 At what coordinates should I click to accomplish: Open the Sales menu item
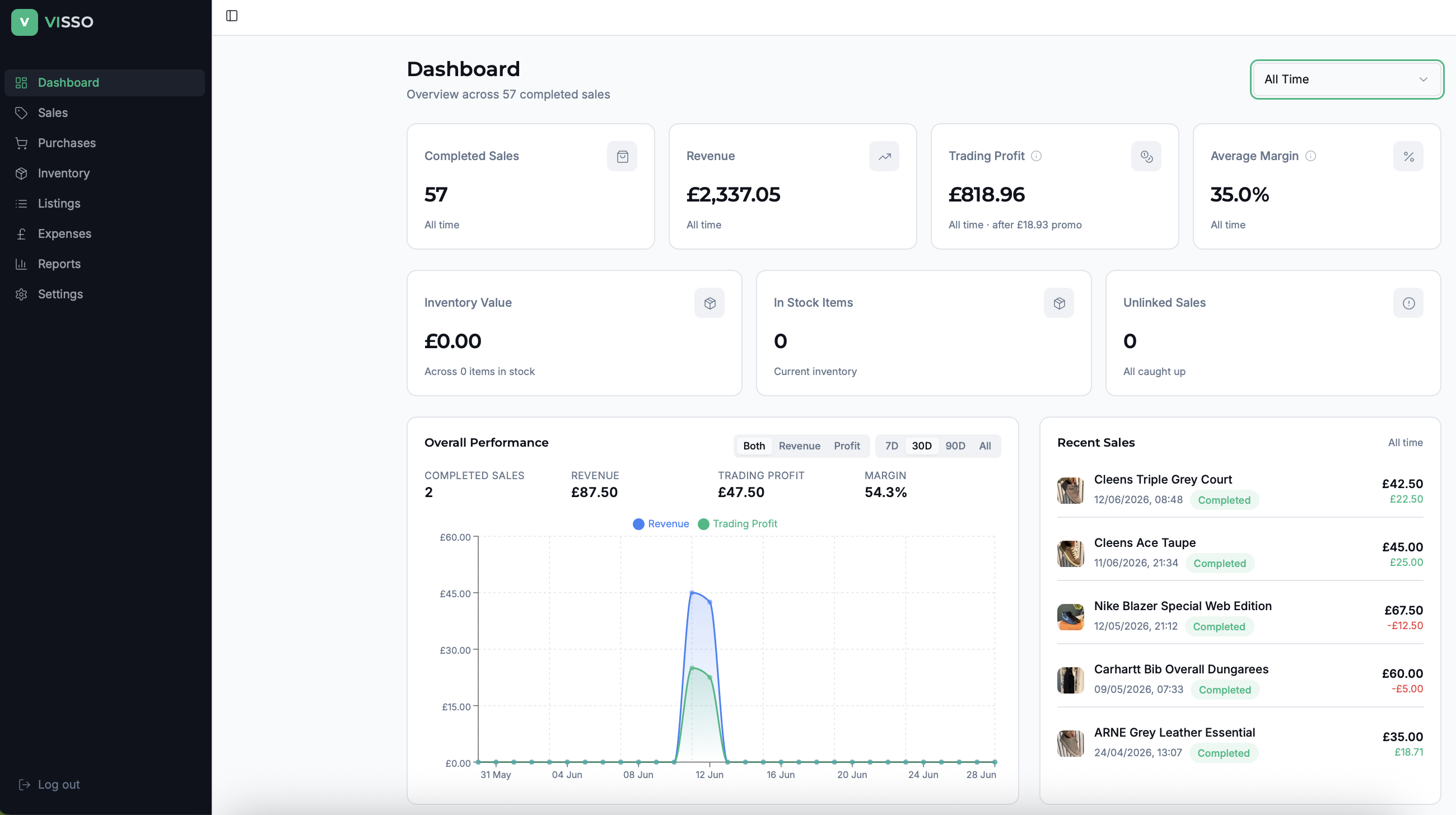point(105,113)
